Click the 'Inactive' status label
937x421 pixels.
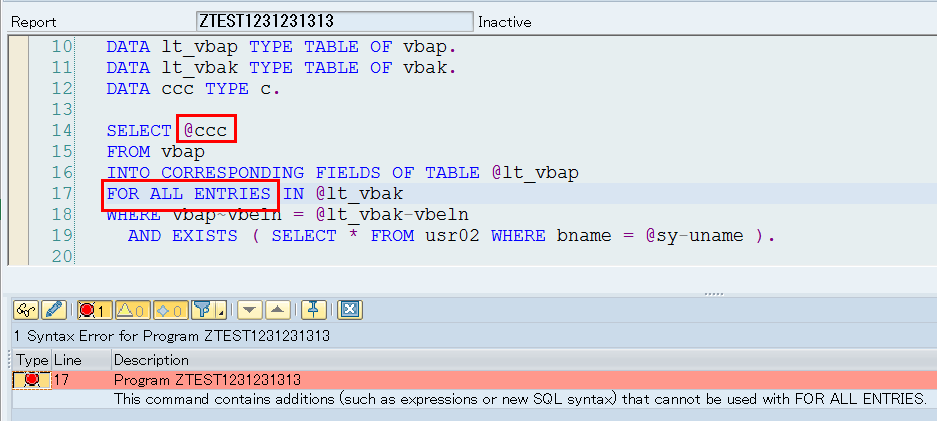(x=505, y=22)
